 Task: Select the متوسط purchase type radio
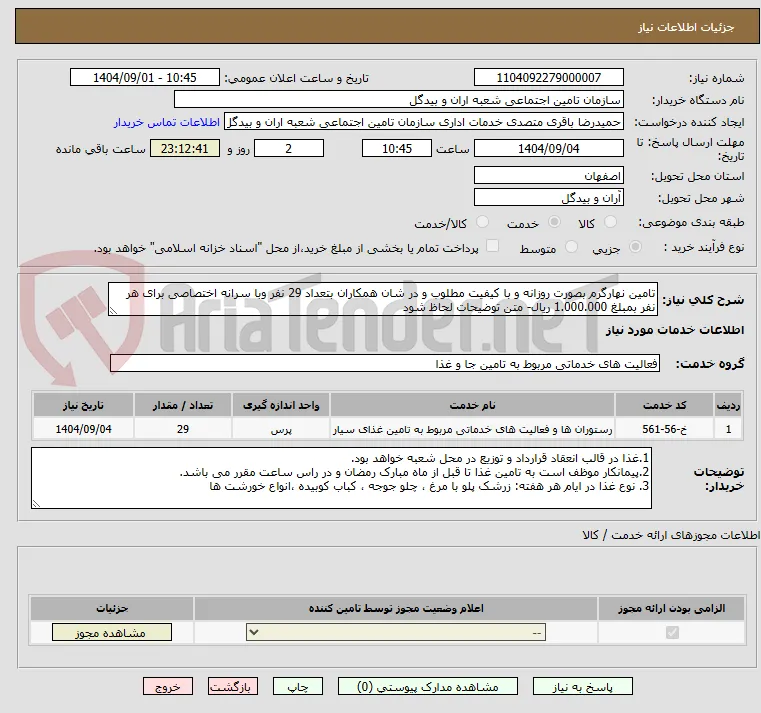point(572,247)
